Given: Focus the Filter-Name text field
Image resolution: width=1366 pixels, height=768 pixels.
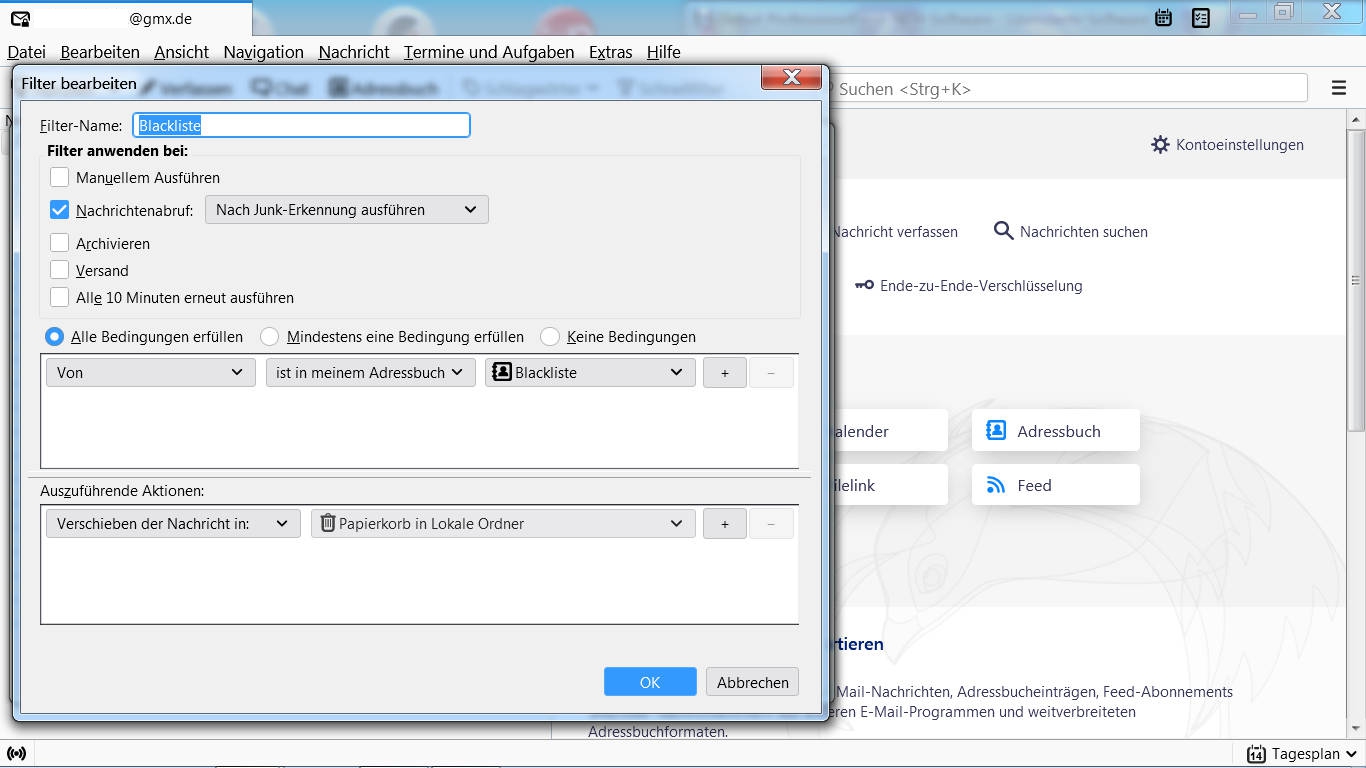Looking at the screenshot, I should point(301,125).
